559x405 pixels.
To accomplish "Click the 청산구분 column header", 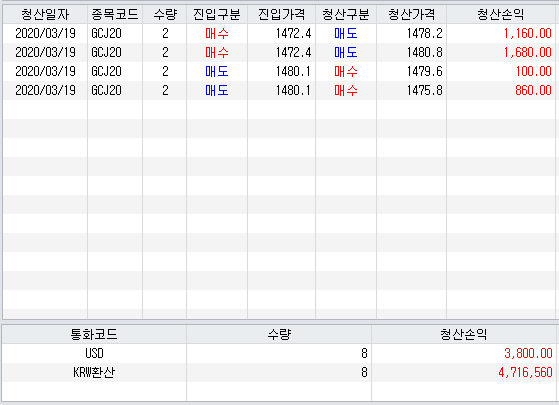I will pos(346,15).
